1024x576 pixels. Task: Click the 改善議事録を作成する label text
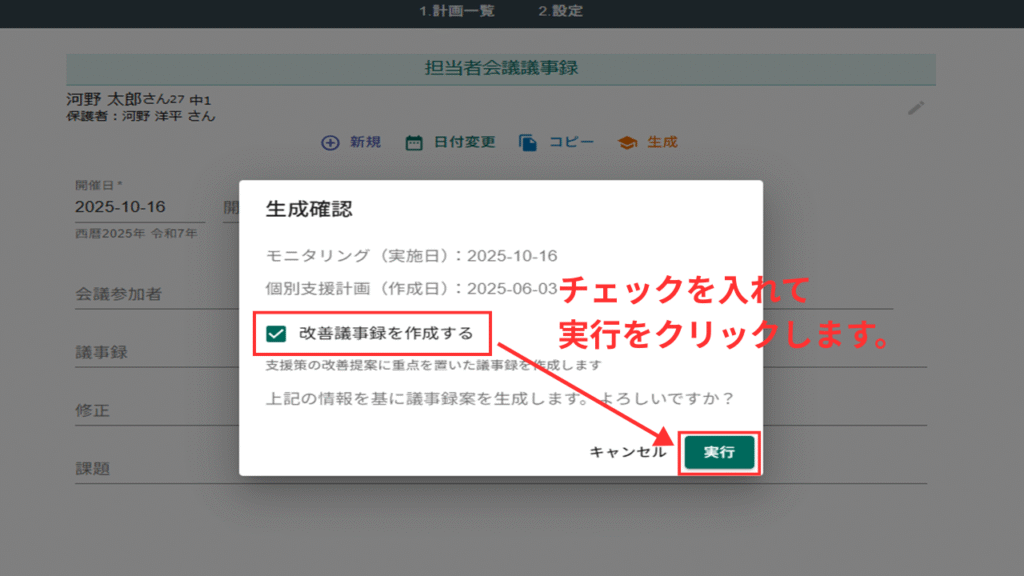(x=385, y=333)
